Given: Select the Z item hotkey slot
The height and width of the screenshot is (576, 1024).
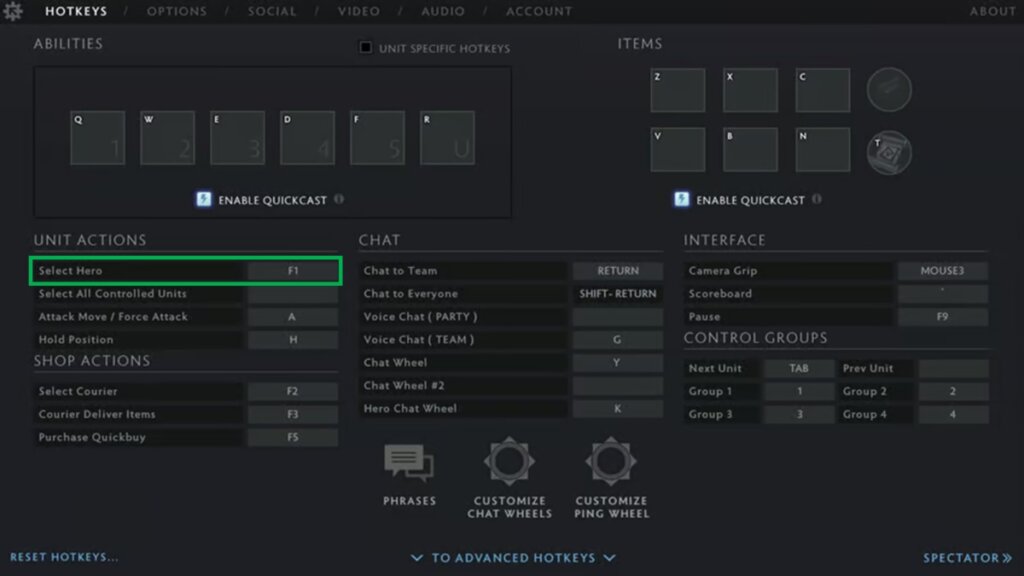Looking at the screenshot, I should 677,89.
